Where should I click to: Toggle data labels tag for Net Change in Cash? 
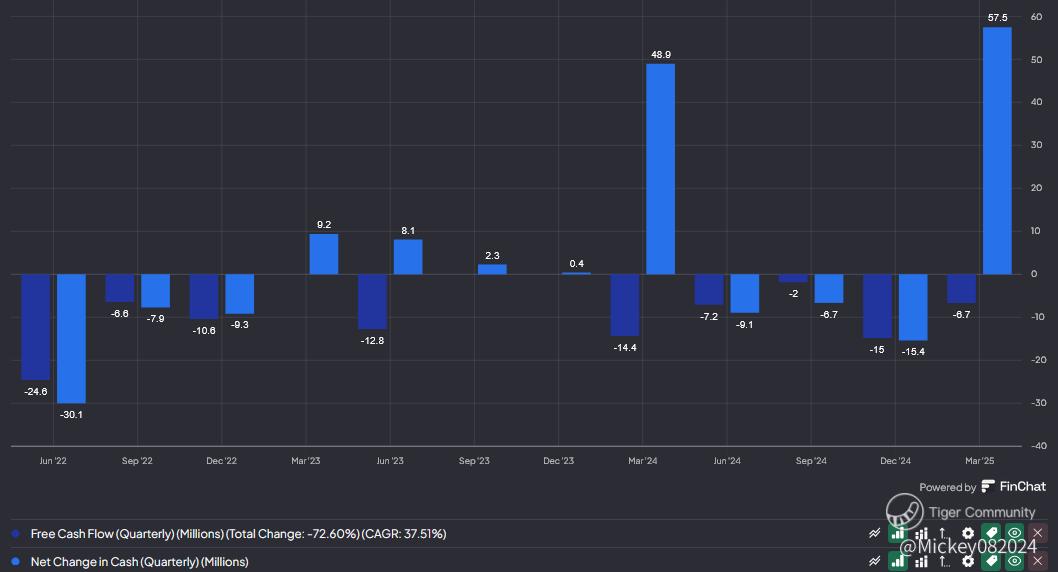click(990, 561)
